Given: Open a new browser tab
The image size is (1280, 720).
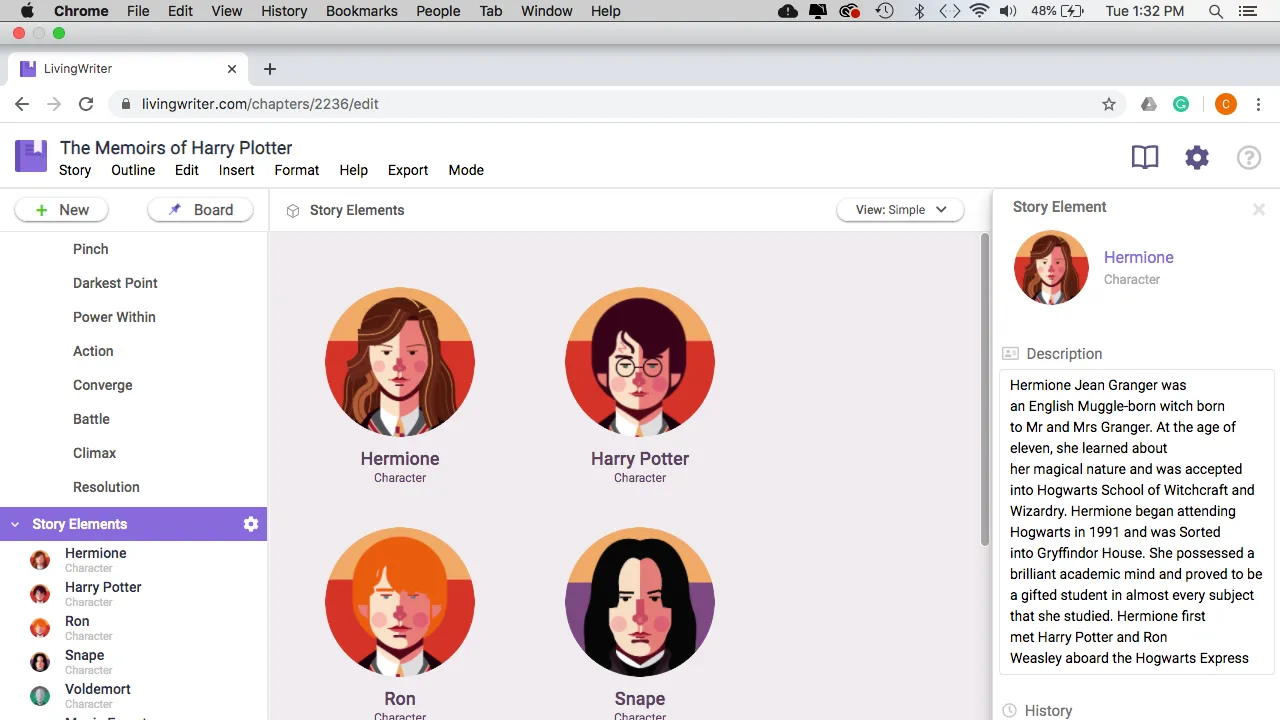Looking at the screenshot, I should (269, 69).
